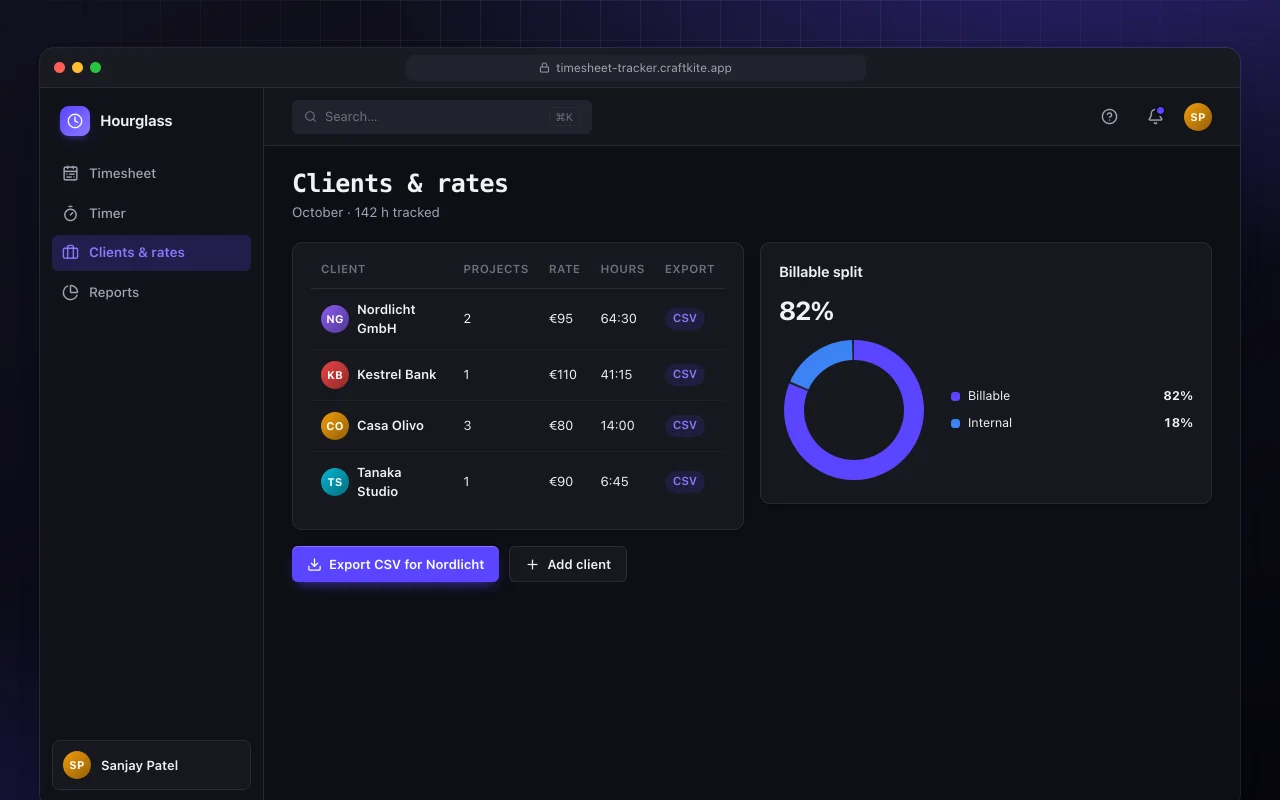Click the 6:45 hours for Tanaka Studio
1280x800 pixels.
615,482
